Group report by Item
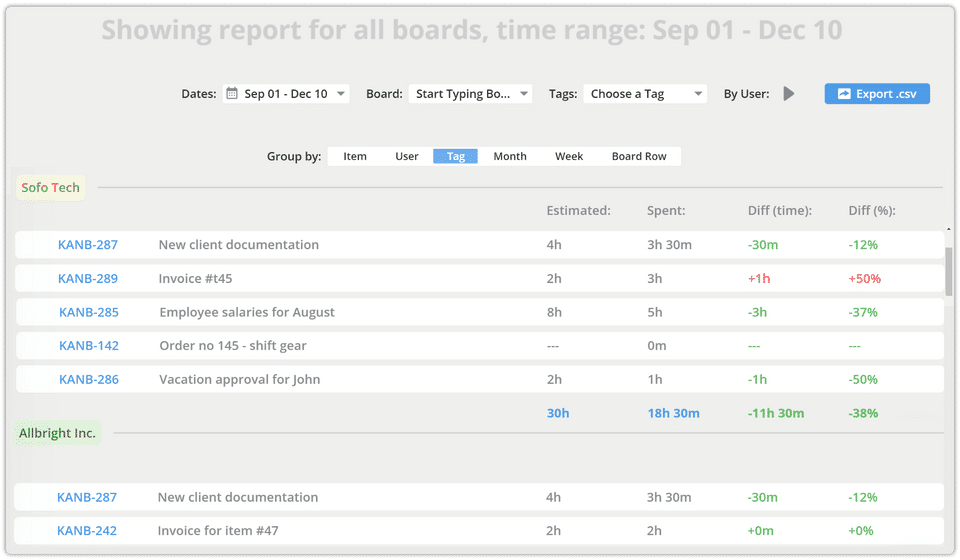This screenshot has width=960, height=560. pyautogui.click(x=355, y=156)
